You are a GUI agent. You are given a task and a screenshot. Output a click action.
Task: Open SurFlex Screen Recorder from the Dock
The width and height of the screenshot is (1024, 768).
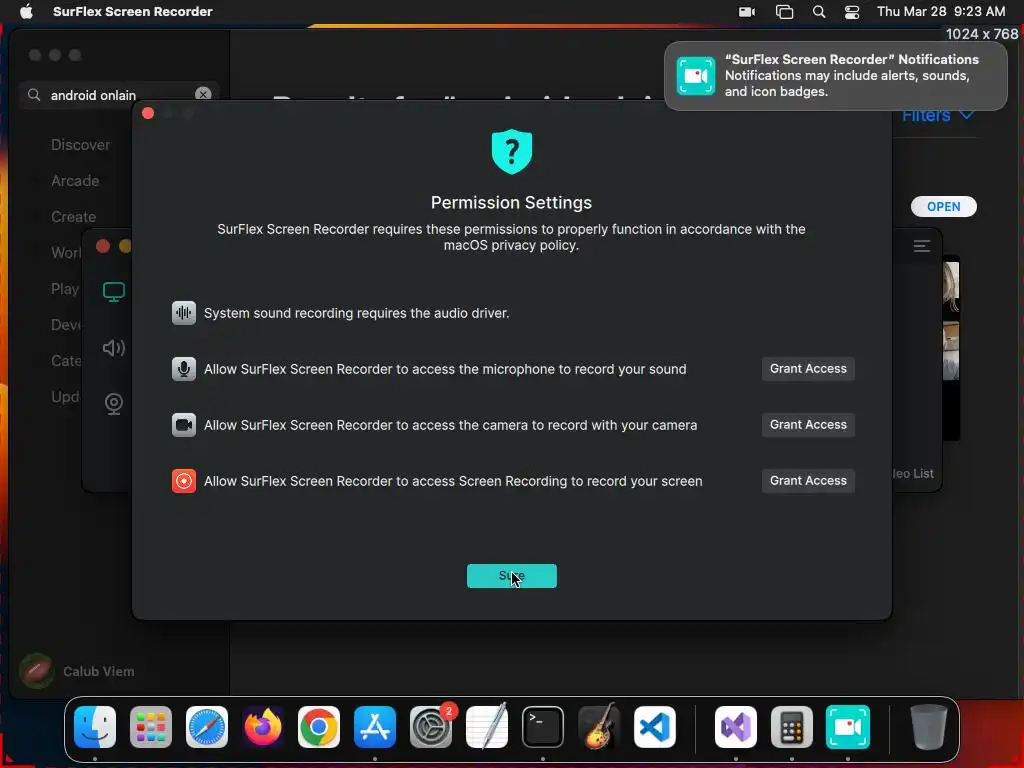click(848, 727)
